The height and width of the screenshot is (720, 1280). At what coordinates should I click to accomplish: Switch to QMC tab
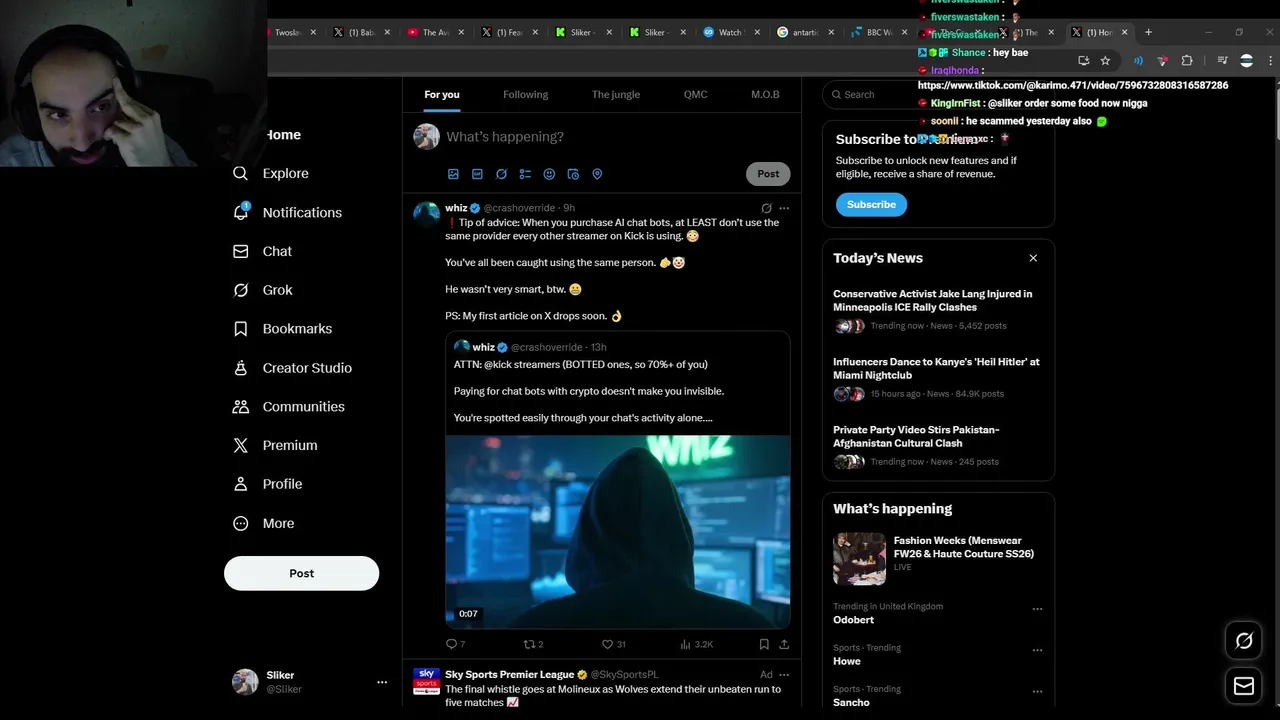[695, 94]
